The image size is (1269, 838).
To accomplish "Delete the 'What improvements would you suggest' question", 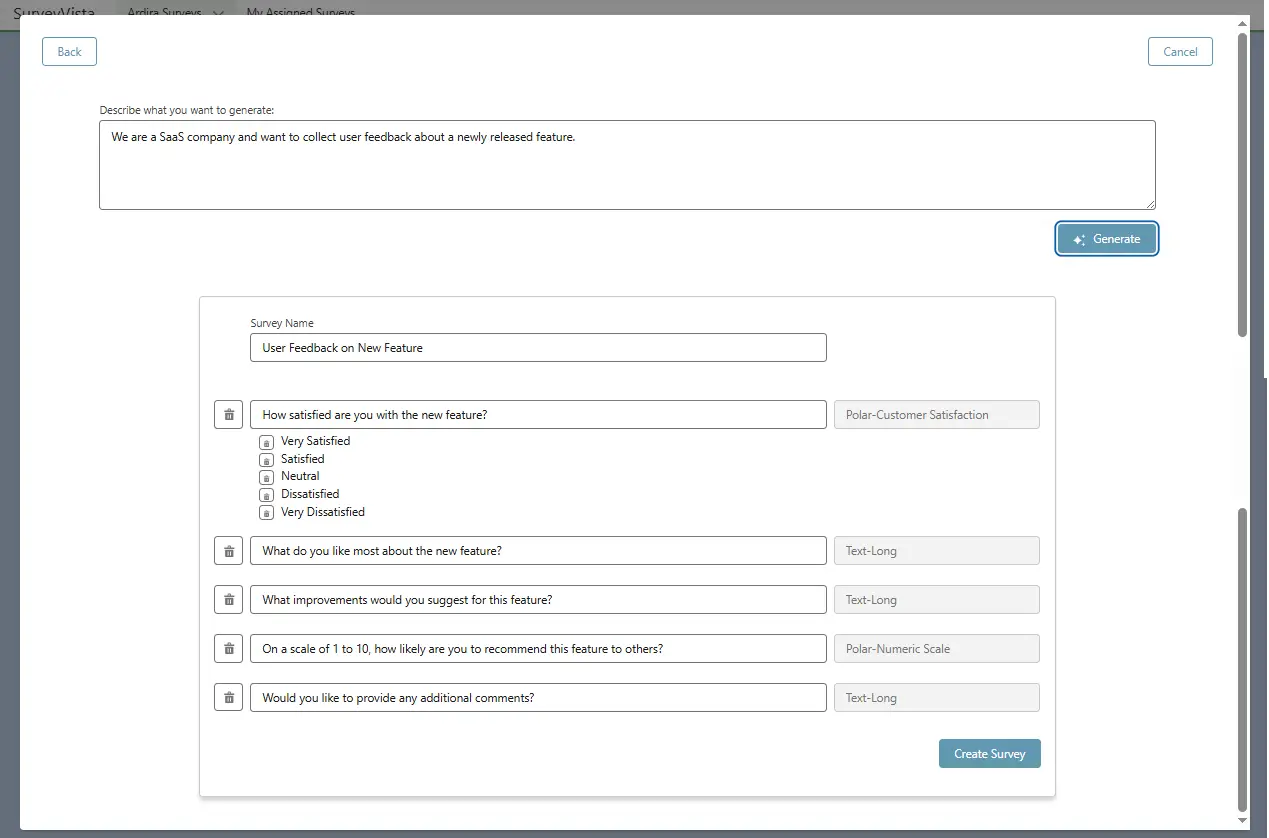I will pos(228,600).
